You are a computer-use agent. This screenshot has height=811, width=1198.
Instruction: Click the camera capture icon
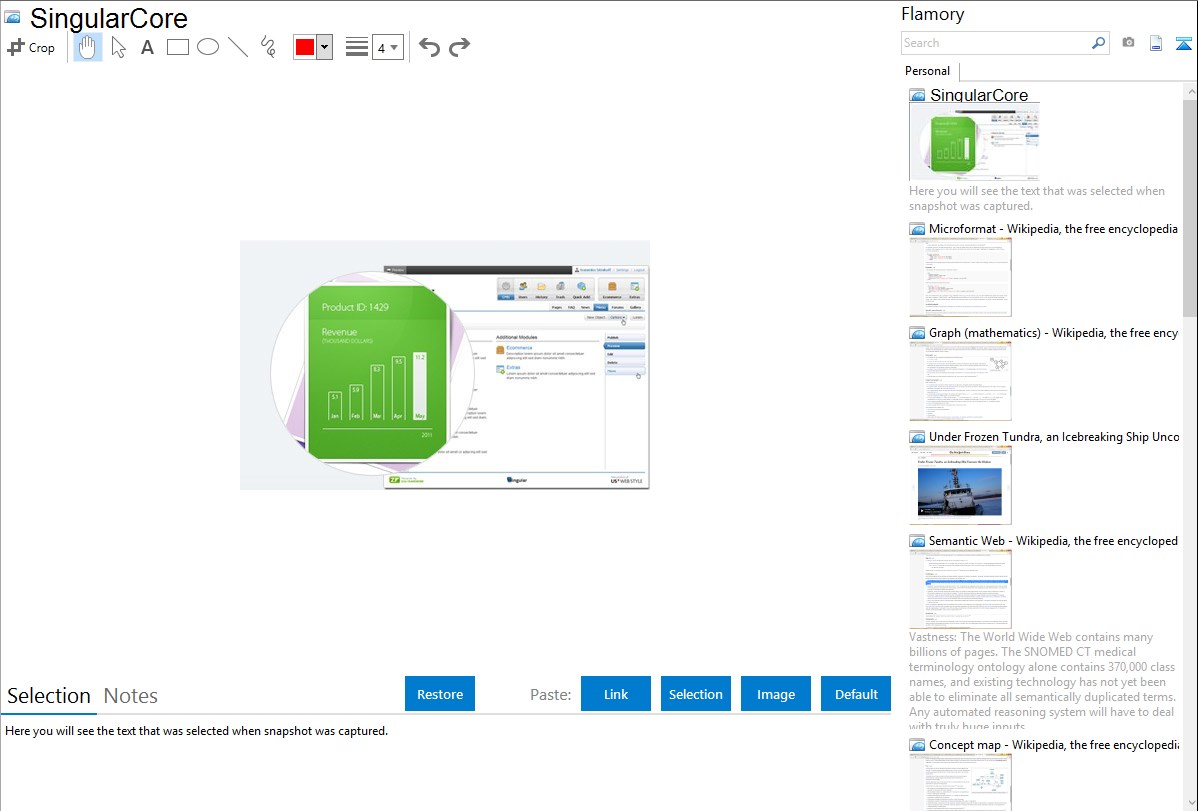pyautogui.click(x=1128, y=43)
